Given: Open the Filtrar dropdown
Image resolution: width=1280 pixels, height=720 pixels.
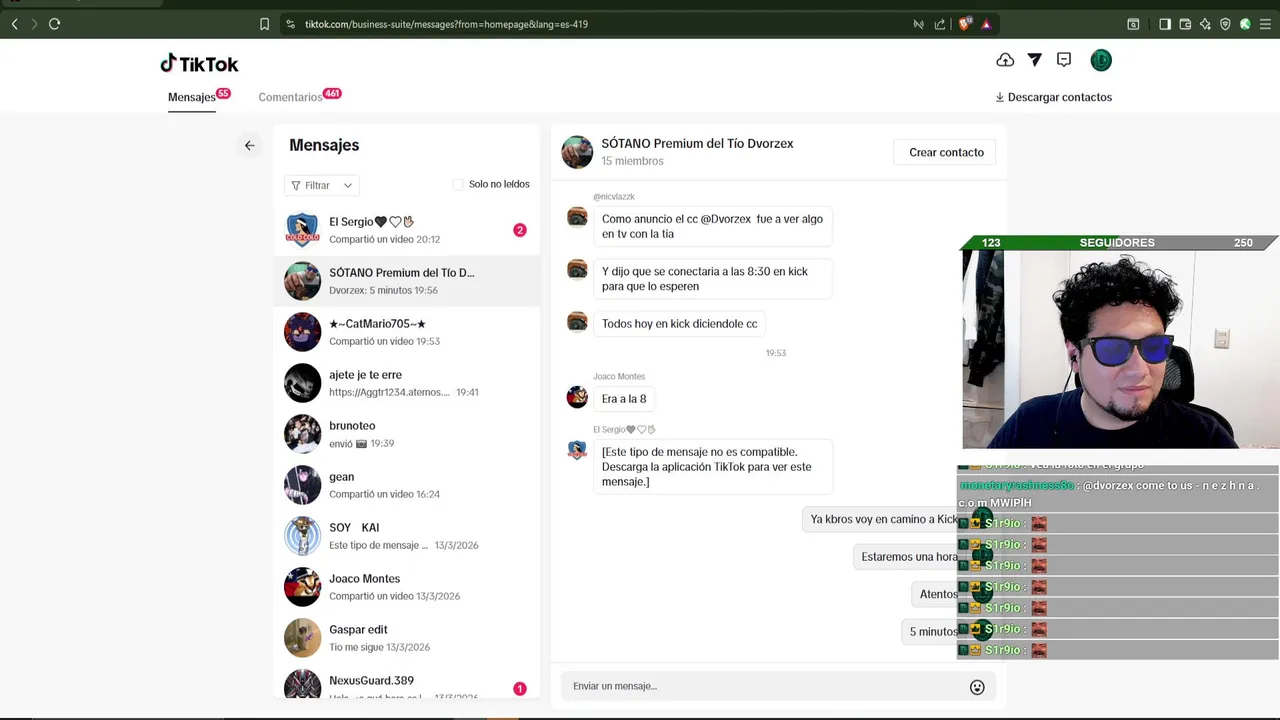Looking at the screenshot, I should coord(322,185).
